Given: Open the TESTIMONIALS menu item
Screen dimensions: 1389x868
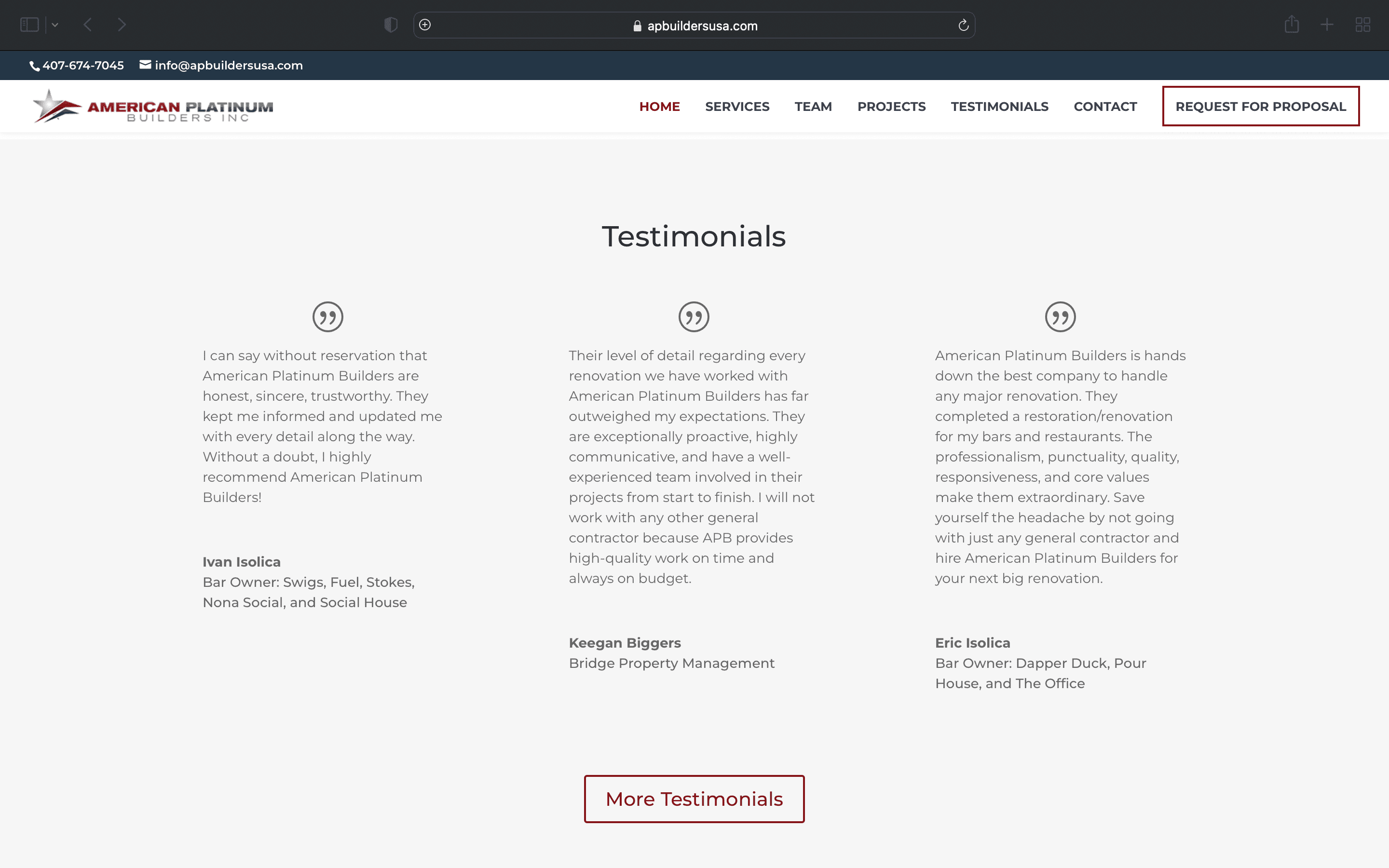Looking at the screenshot, I should click(x=1000, y=107).
